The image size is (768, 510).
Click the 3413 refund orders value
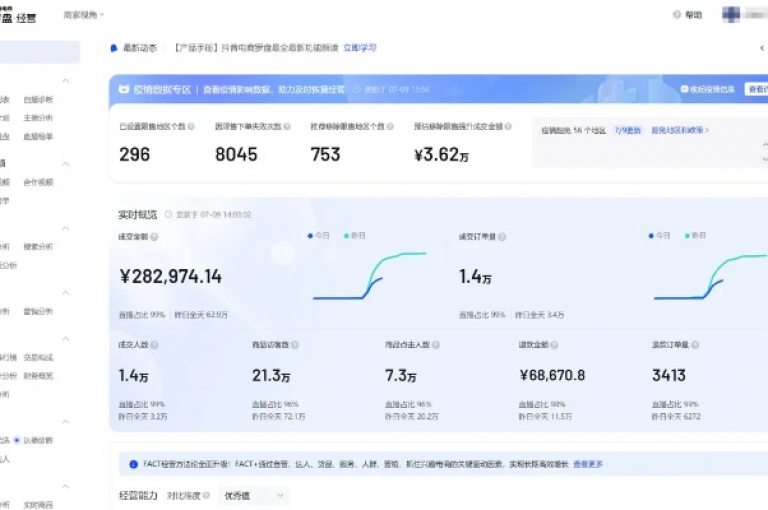[x=669, y=375]
